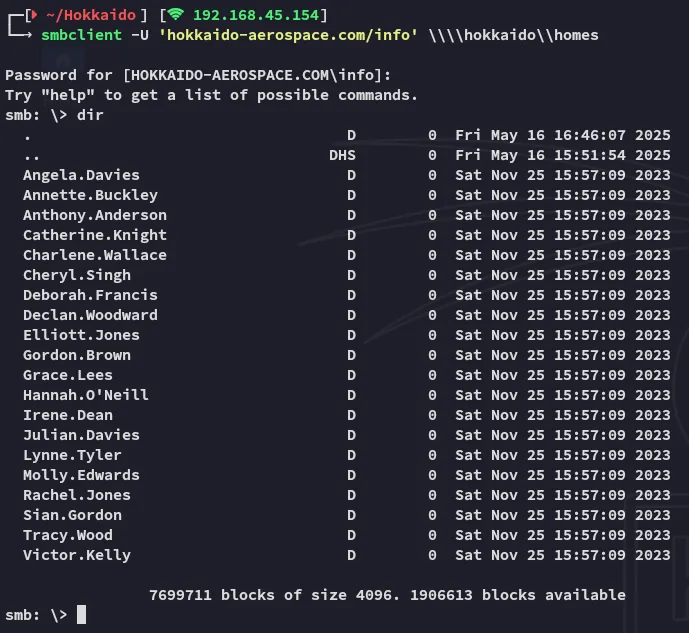Click the smbclient command text
689x633 pixels.
(x=81, y=35)
